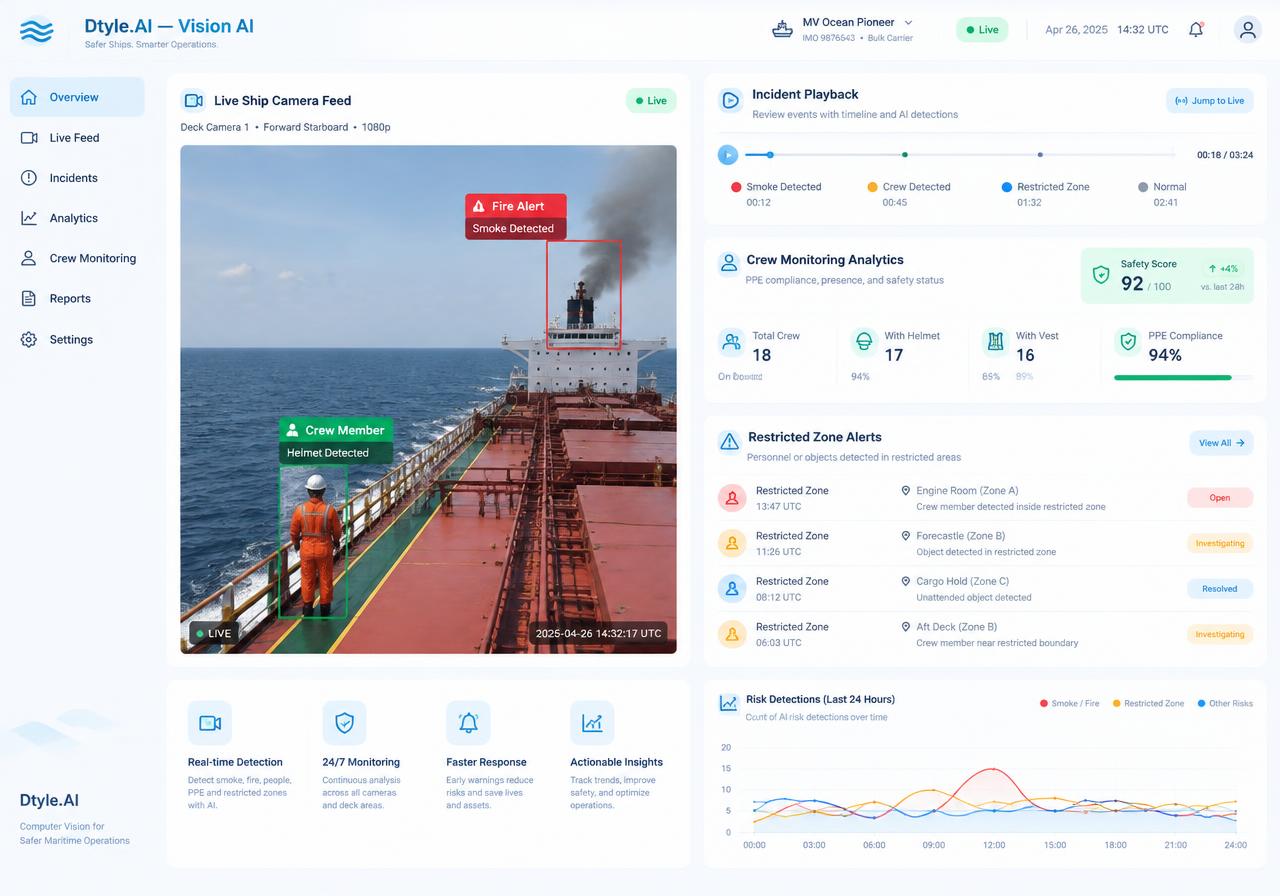Screen dimensions: 1280x896
Task: Toggle the Restricted Zone chart legend
Action: click(1148, 703)
